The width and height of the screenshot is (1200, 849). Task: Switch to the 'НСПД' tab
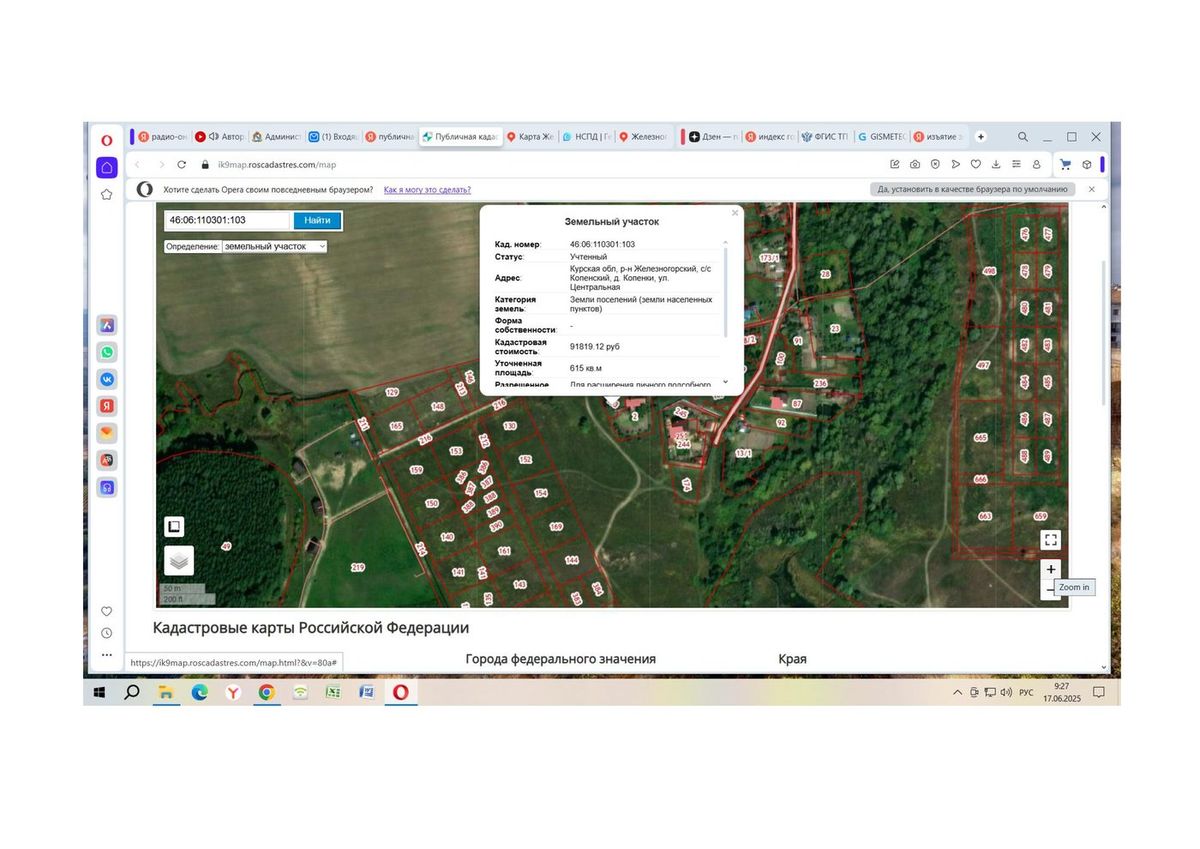coord(587,137)
